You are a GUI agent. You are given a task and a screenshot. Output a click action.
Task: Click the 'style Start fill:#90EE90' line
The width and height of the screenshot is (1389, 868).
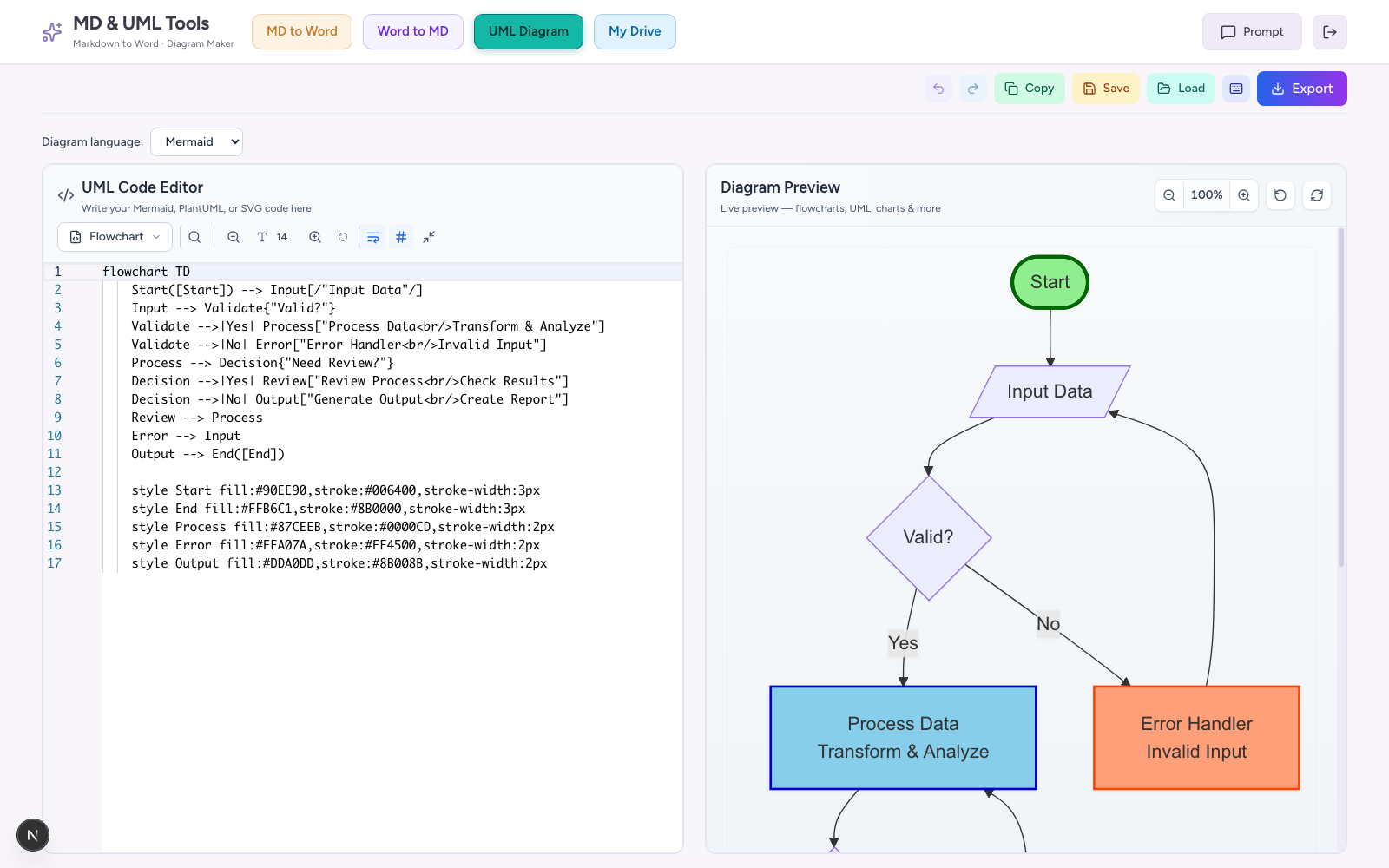[x=335, y=490]
